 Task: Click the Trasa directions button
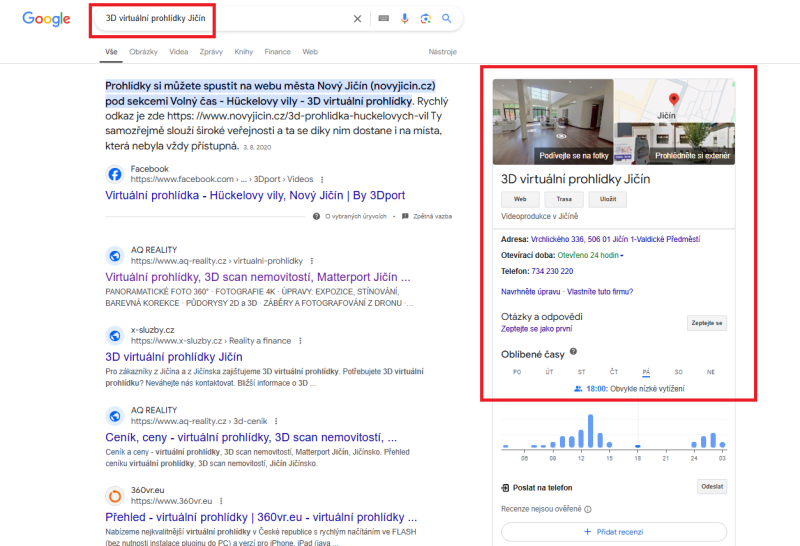(564, 199)
